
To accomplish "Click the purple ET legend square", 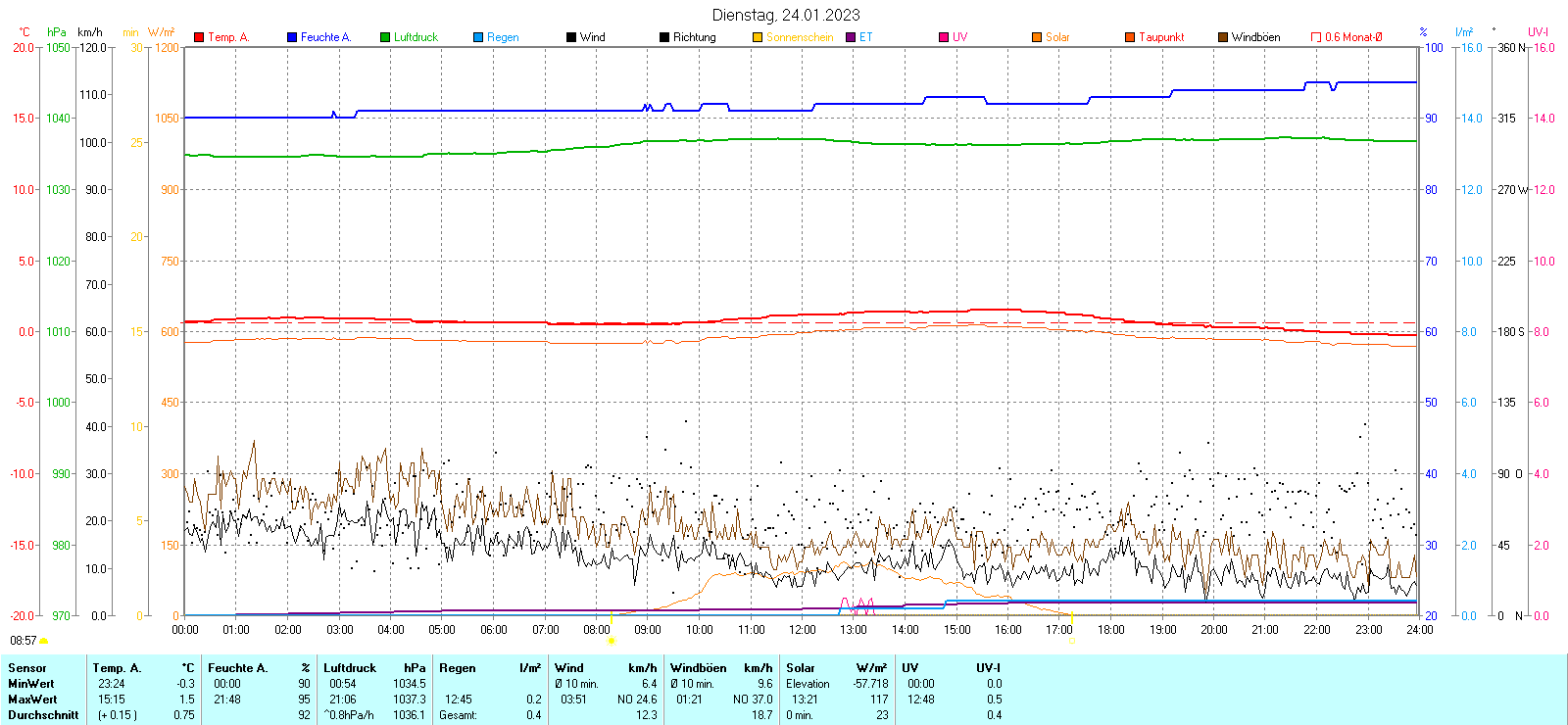I will click(x=851, y=37).
